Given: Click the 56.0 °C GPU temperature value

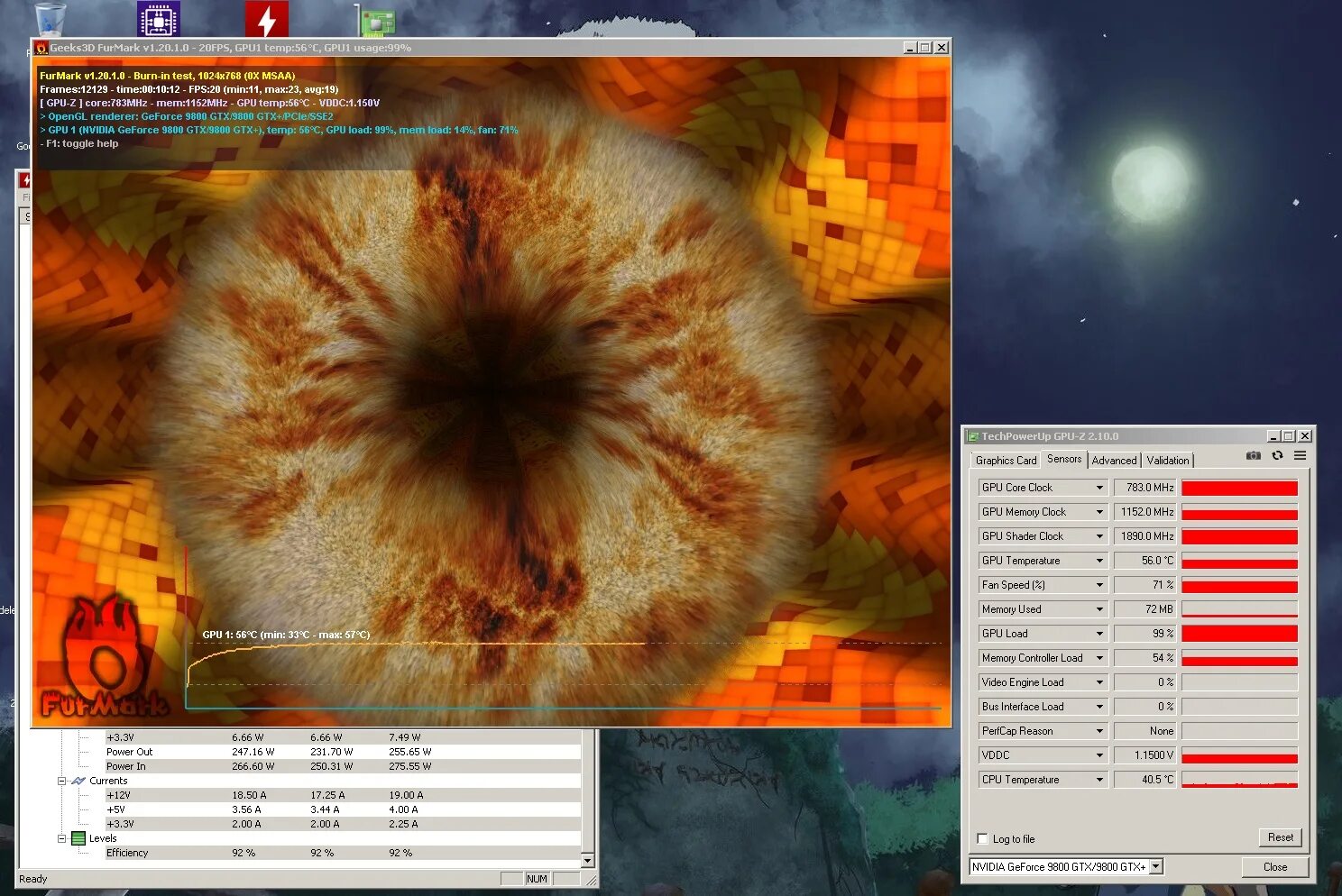Looking at the screenshot, I should tap(1145, 561).
